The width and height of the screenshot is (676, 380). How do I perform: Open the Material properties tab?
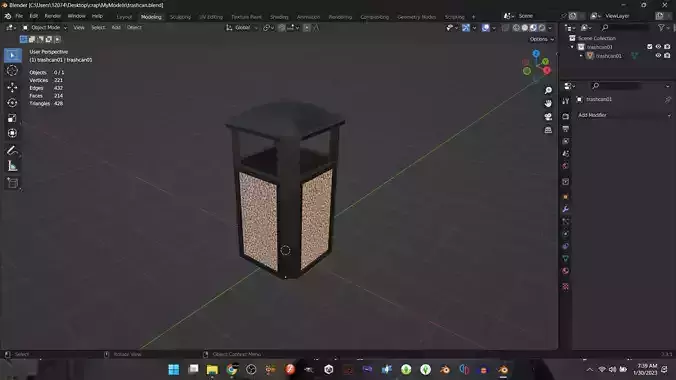click(x=566, y=271)
